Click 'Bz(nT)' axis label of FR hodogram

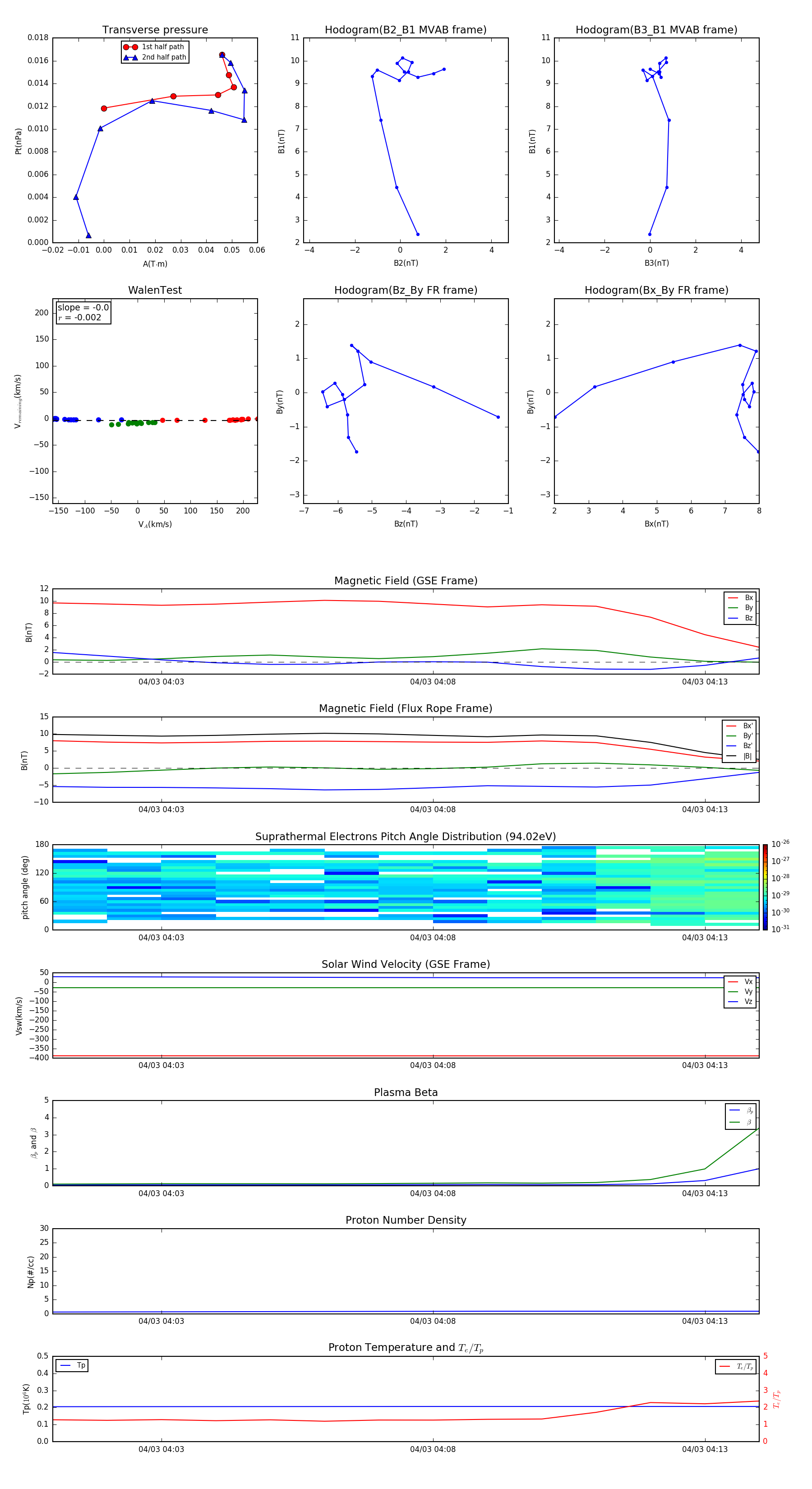406,524
